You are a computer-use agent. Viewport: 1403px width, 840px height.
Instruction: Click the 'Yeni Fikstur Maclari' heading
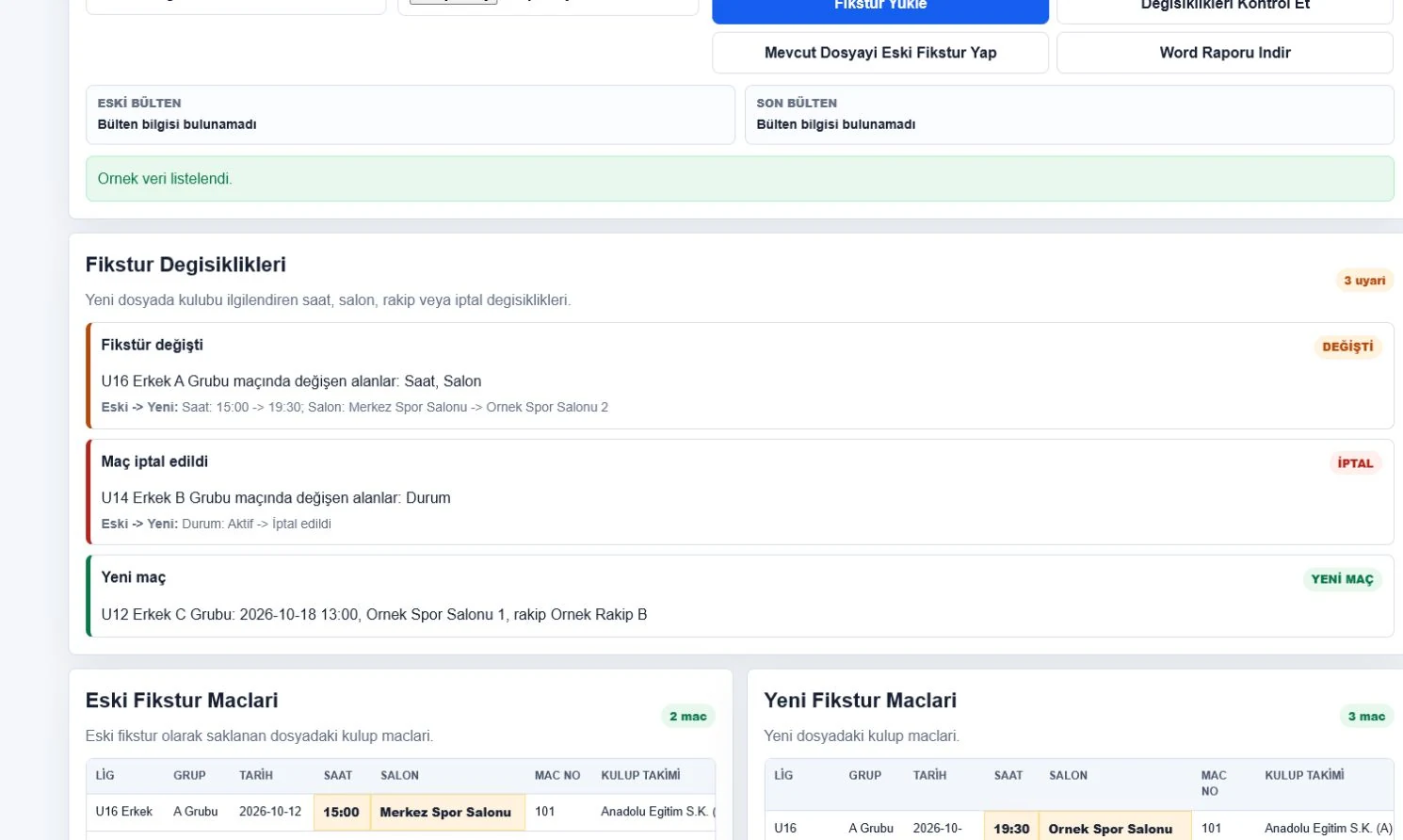point(861,701)
